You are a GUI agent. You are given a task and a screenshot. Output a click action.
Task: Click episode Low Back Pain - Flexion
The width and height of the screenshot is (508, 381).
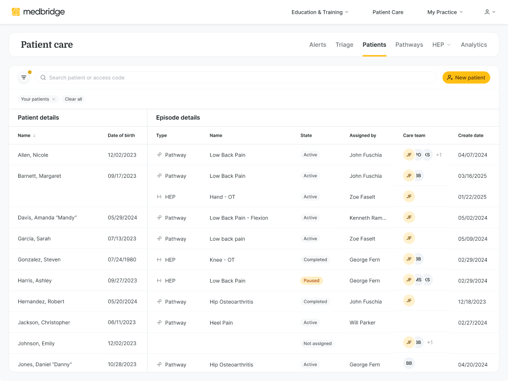239,218
